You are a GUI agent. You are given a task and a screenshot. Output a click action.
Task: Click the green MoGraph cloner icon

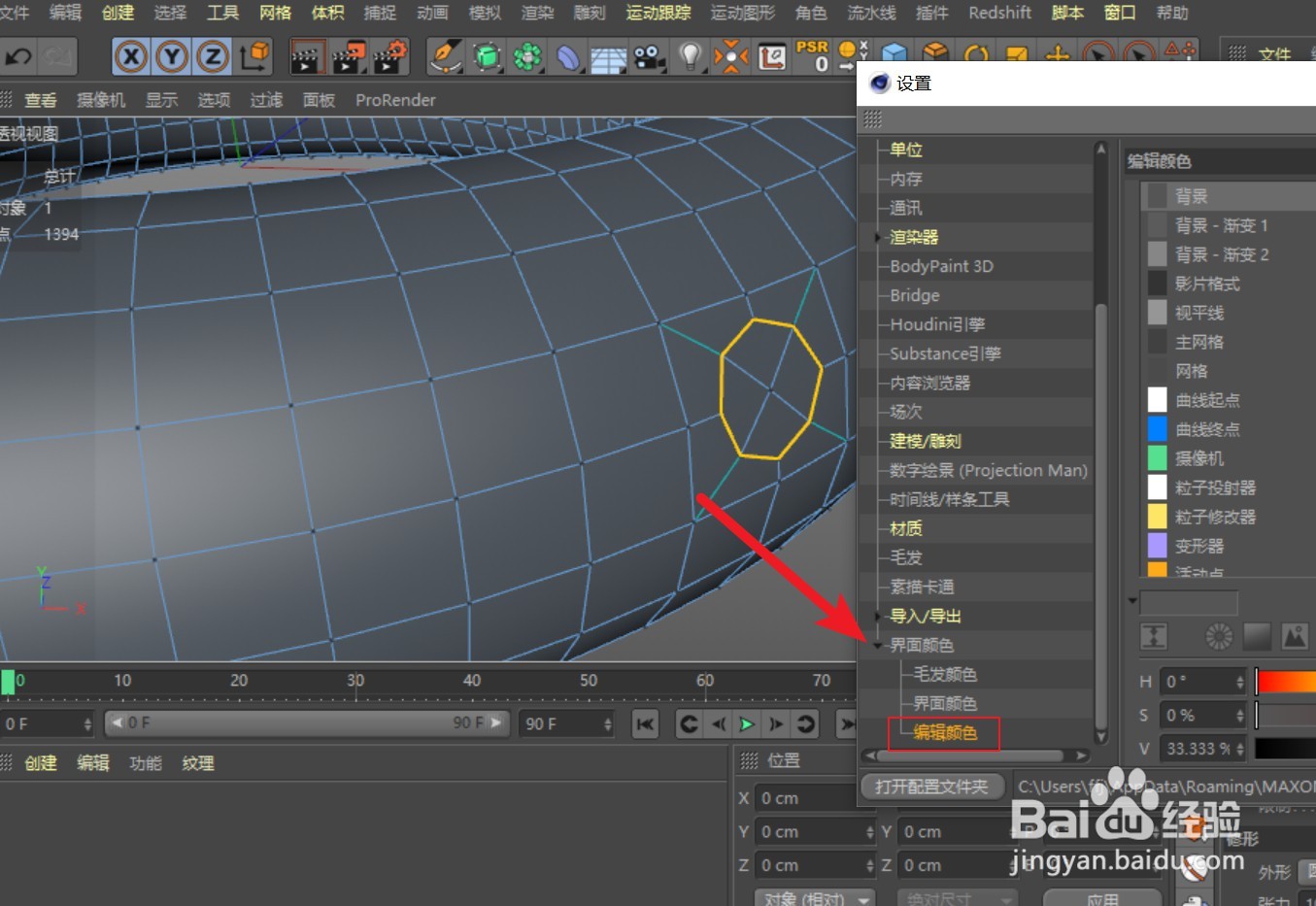pyautogui.click(x=527, y=57)
